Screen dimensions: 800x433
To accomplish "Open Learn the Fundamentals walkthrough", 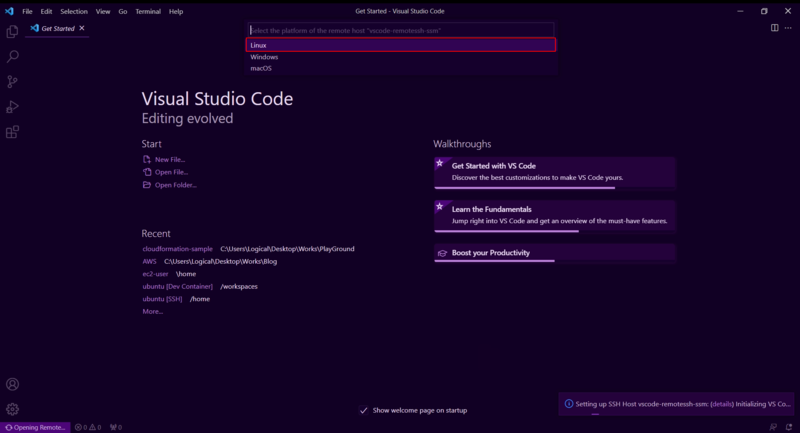I will click(x=555, y=216).
